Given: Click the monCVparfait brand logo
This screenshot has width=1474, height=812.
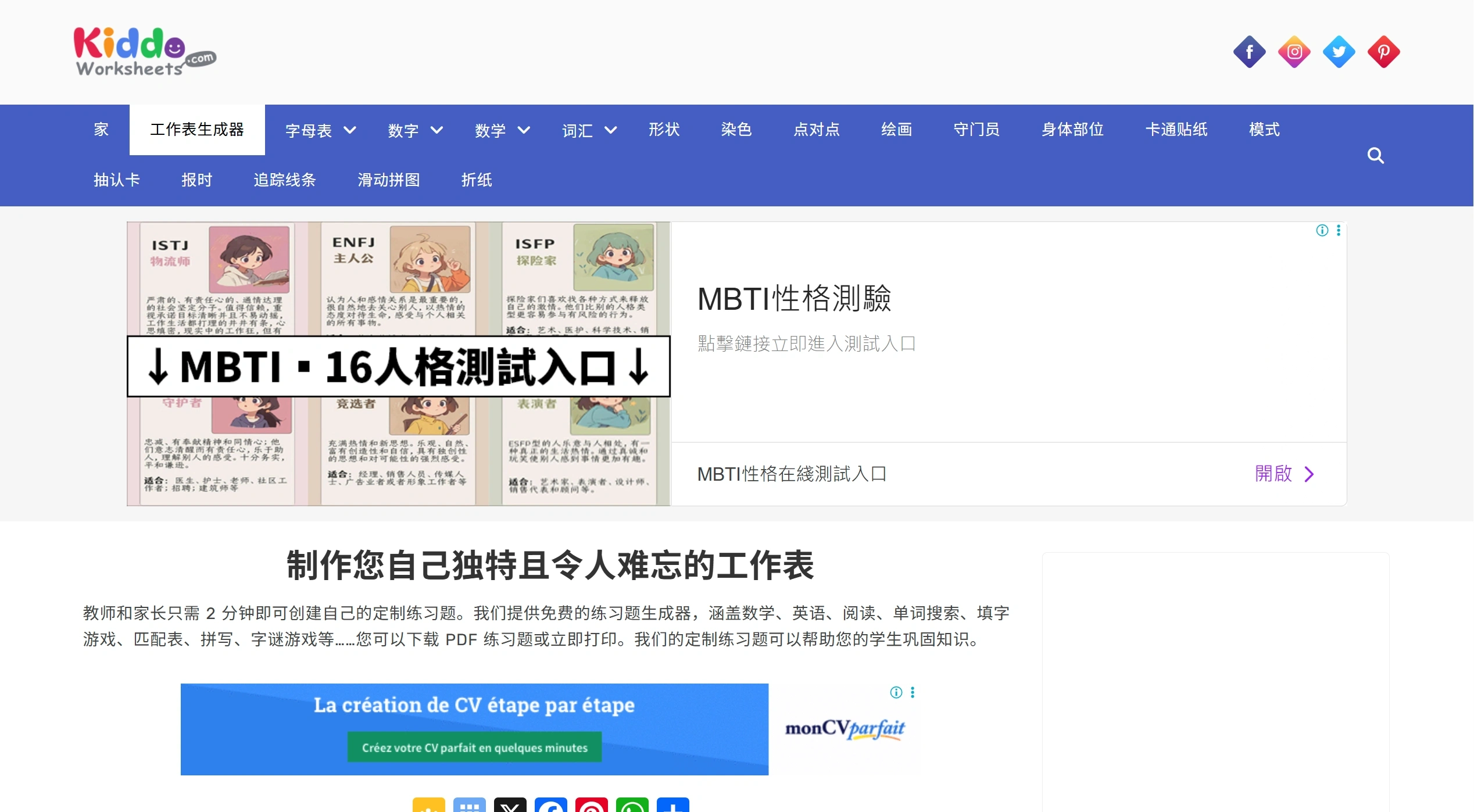Looking at the screenshot, I should [x=845, y=728].
